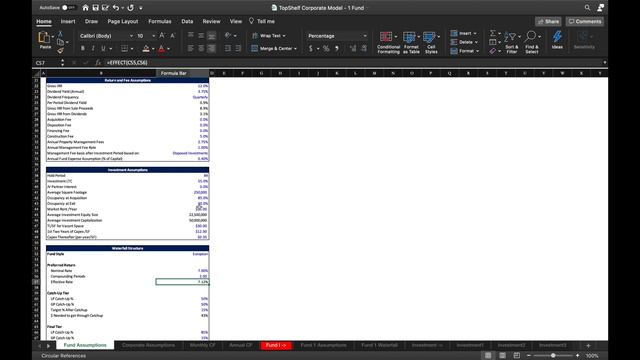Click the Ideas lightning icon
Viewport: 640px width, 360px height.
pyautogui.click(x=557, y=40)
